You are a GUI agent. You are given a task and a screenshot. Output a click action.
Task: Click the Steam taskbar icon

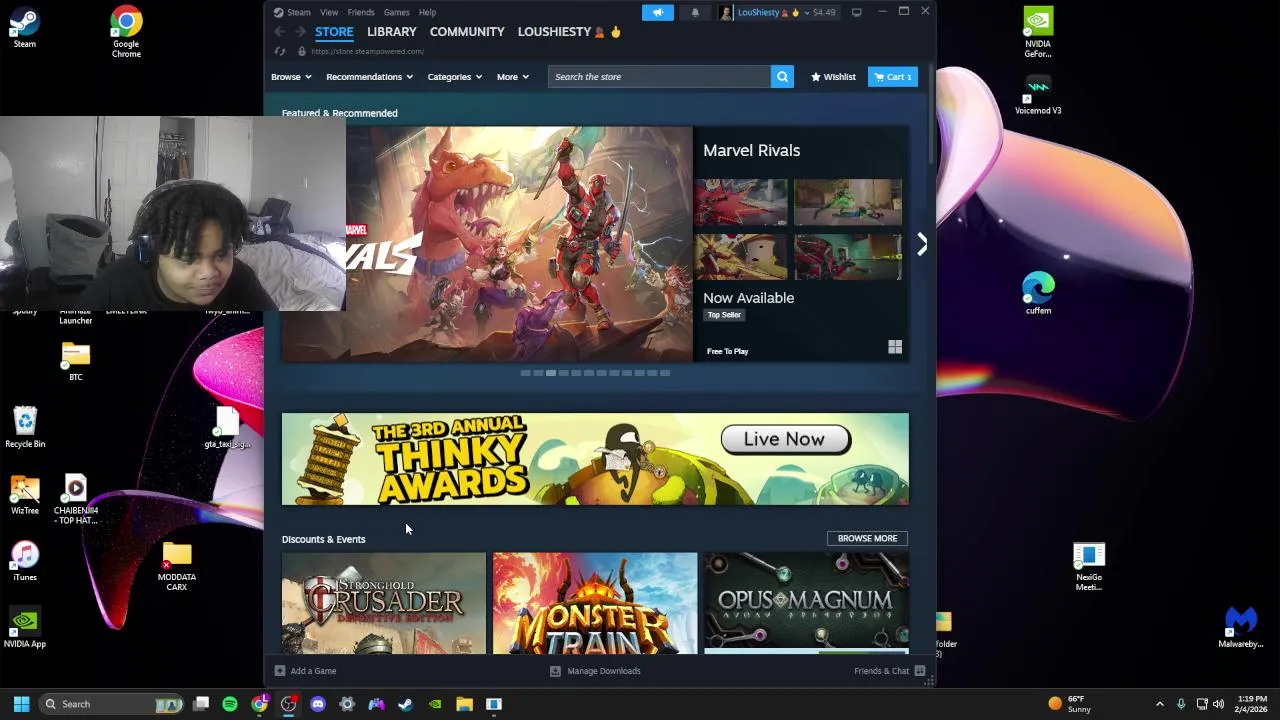click(x=405, y=704)
